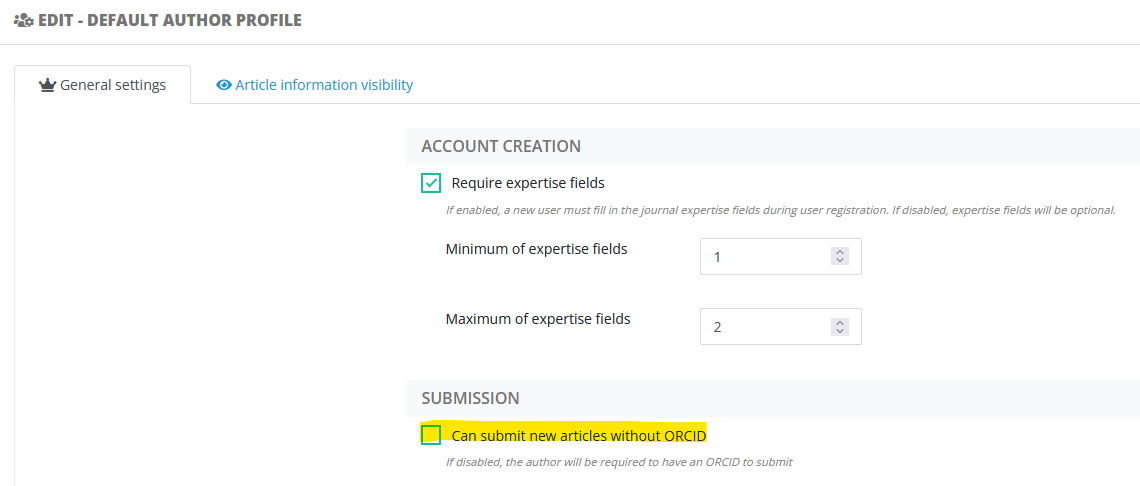Click the Minimum of expertise fields label
The width and height of the screenshot is (1140, 486).
tap(536, 249)
